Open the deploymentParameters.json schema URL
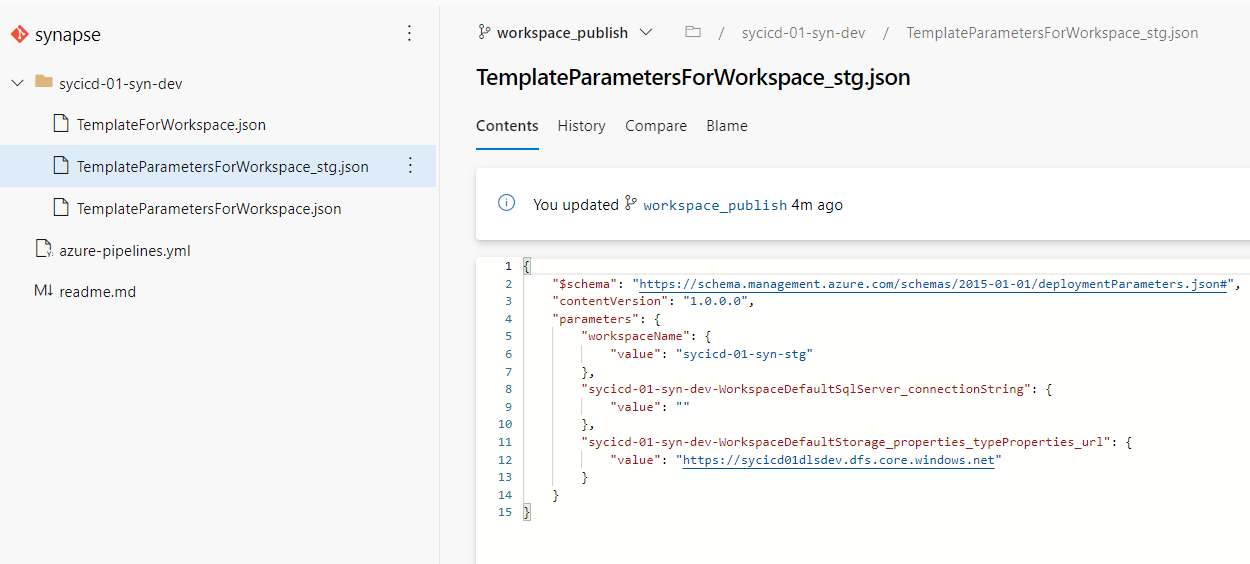 [932, 284]
